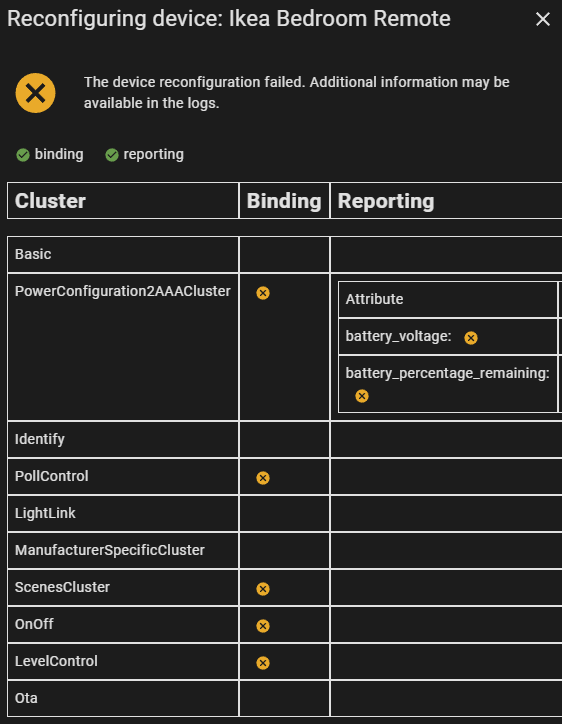Screen dimensions: 562x724
Task: Click the green check beside reporting
Action: pyautogui.click(x=112, y=155)
